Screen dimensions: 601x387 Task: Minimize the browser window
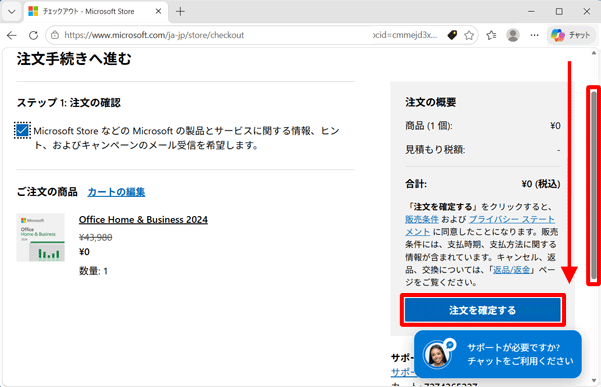(531, 11)
